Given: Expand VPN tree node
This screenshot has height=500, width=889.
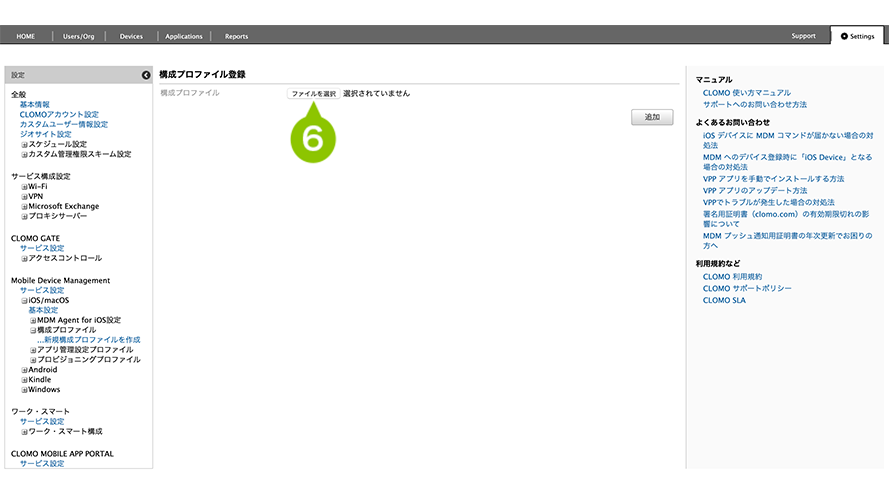Looking at the screenshot, I should tap(24, 197).
